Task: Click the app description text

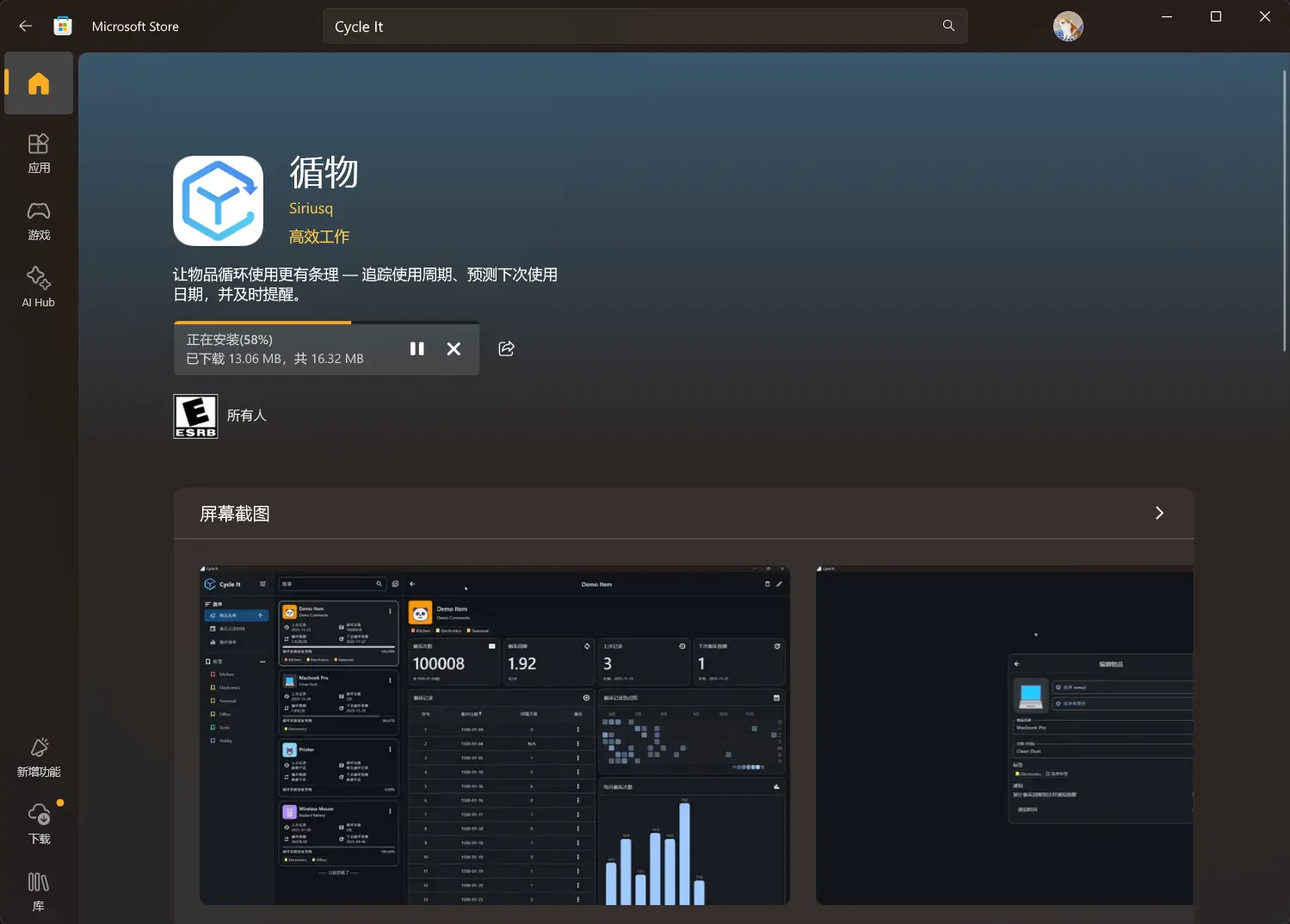Action: (x=366, y=284)
